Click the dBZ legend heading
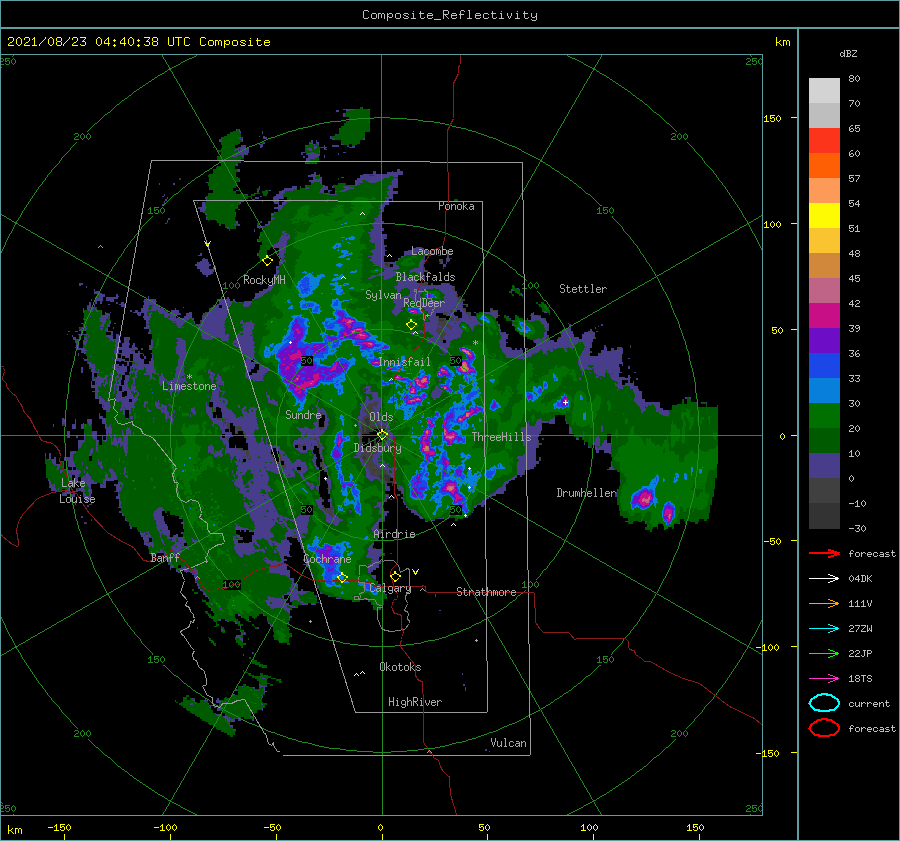The width and height of the screenshot is (900, 841). (x=848, y=53)
